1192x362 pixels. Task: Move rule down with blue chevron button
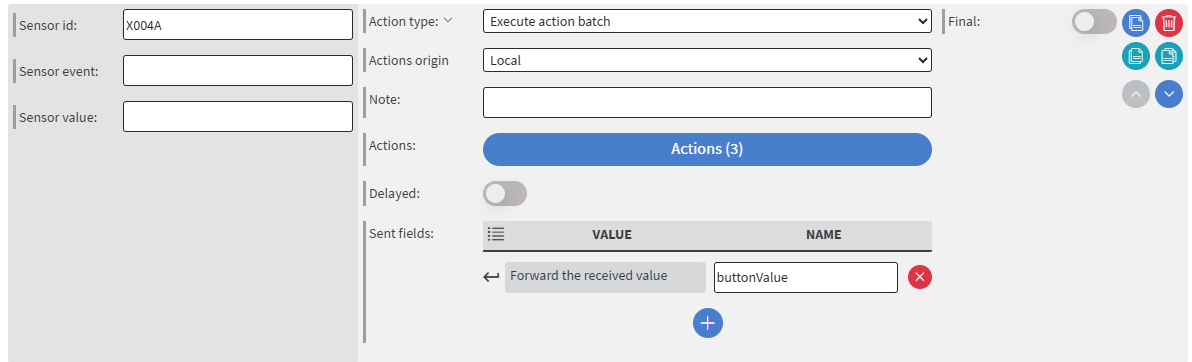pos(1169,94)
